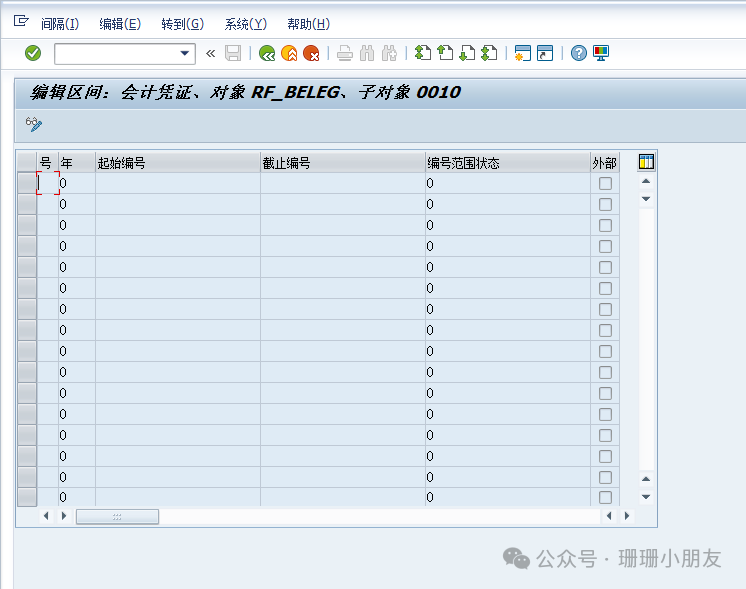The image size is (746, 589).
Task: Expand the command field dropdown arrow
Action: (185, 53)
